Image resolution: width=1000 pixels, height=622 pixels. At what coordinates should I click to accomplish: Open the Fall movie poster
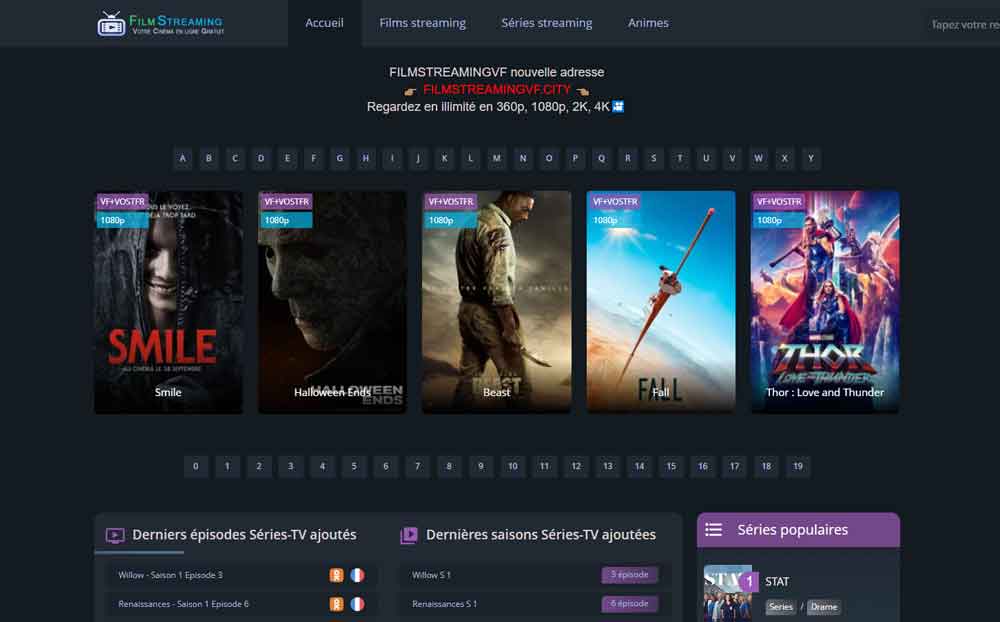(661, 302)
